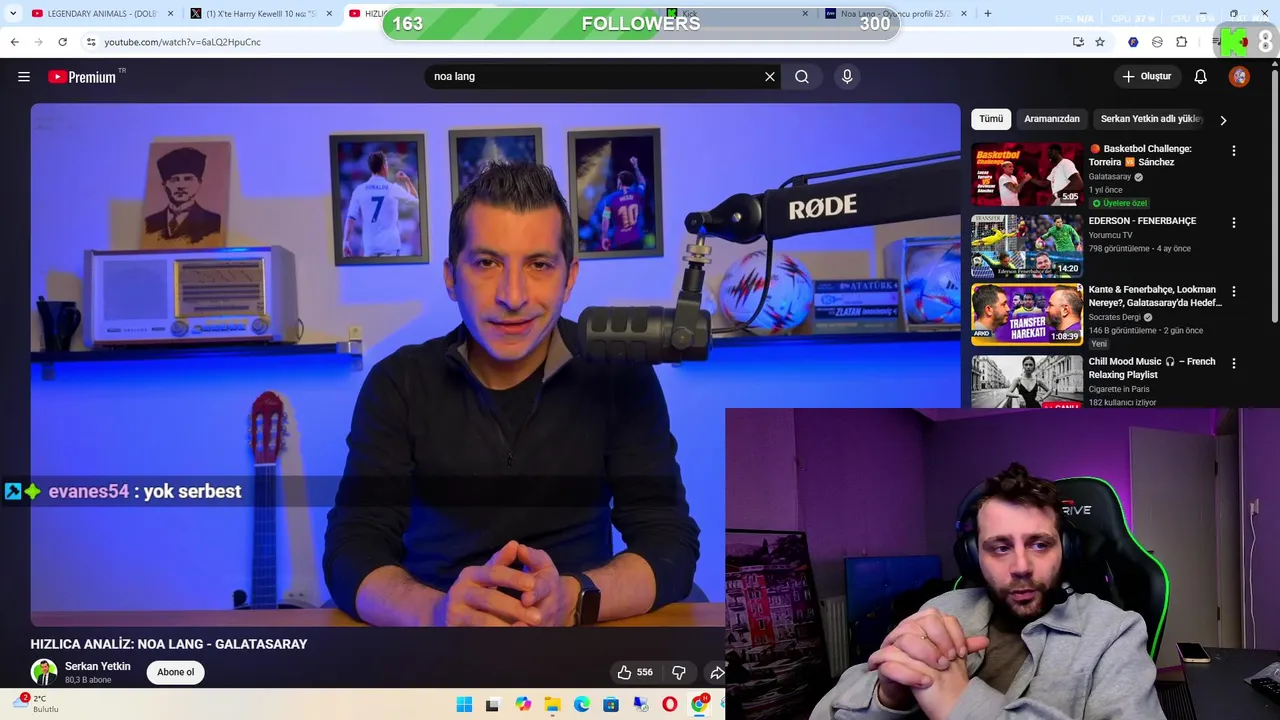The image size is (1280, 720).
Task: Open Chill Mood Music French Relaxing title
Action: tap(1152, 369)
